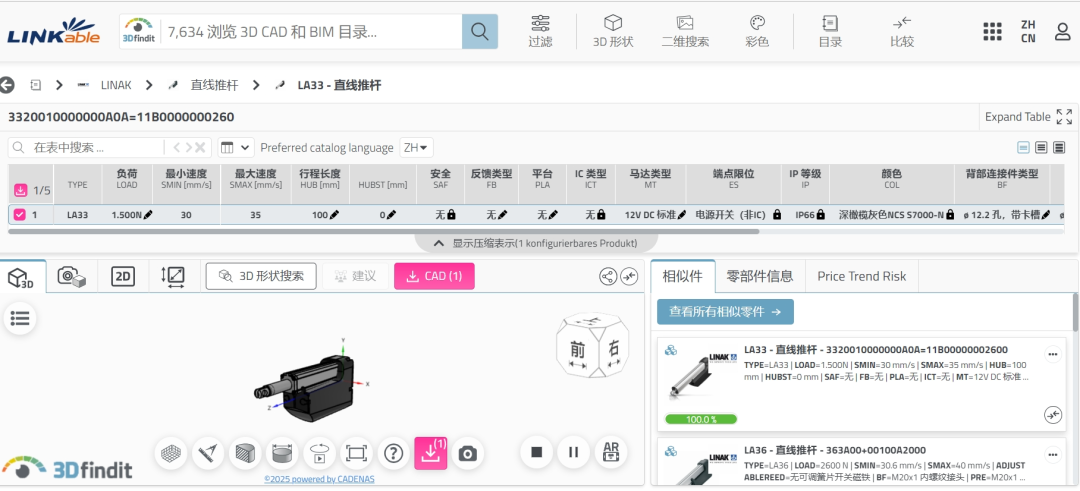Go to the LINAK breadcrumb

116,85
